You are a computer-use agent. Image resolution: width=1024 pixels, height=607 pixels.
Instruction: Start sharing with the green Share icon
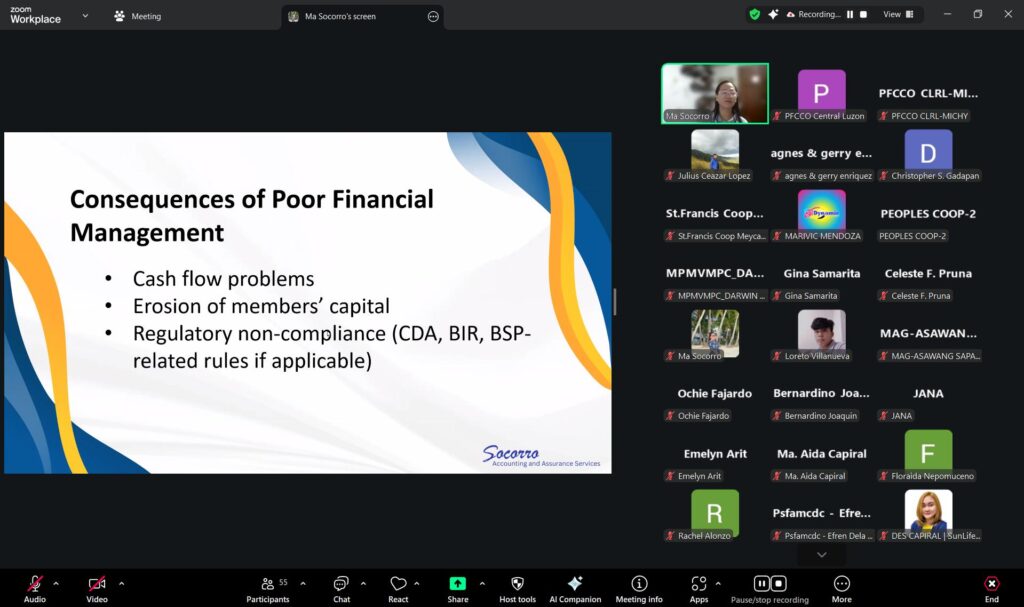point(457,584)
